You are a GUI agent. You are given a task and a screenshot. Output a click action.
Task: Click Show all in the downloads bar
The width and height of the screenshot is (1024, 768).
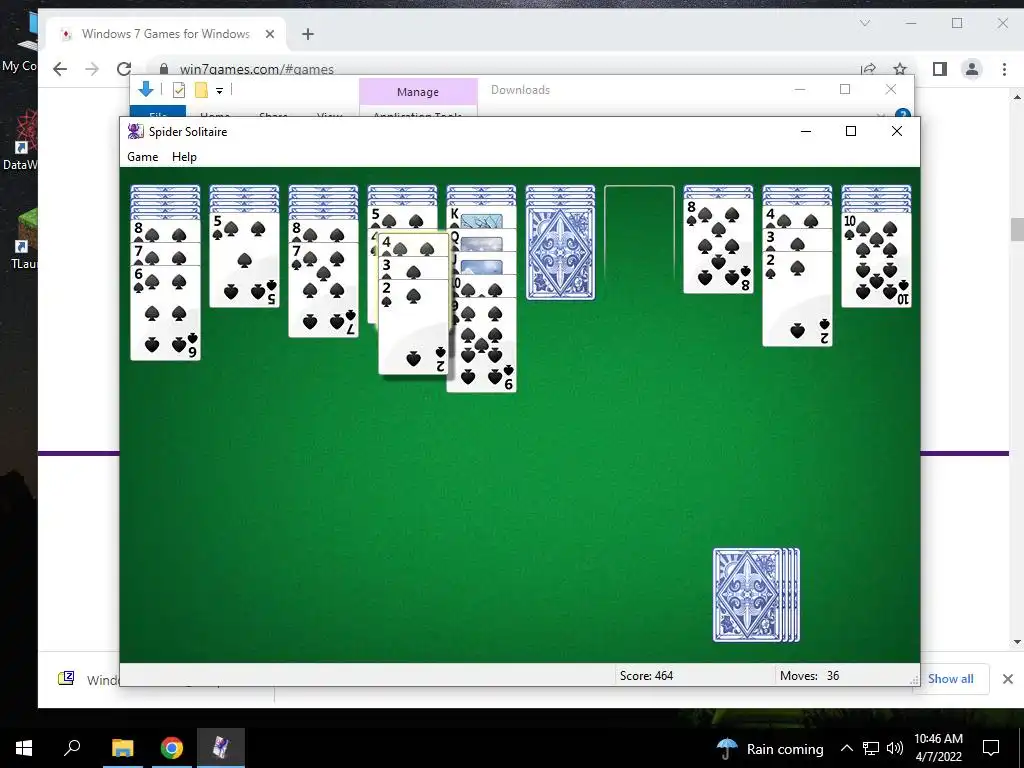point(950,679)
